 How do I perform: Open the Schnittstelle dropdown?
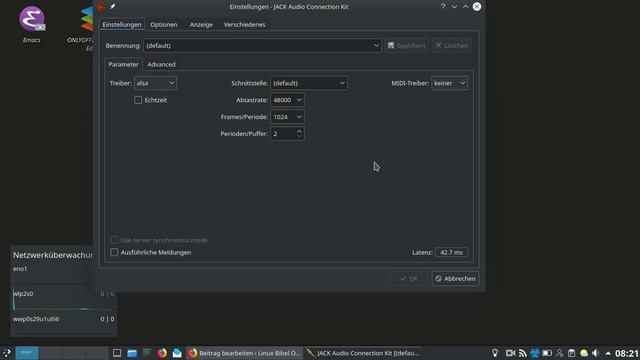[x=309, y=83]
